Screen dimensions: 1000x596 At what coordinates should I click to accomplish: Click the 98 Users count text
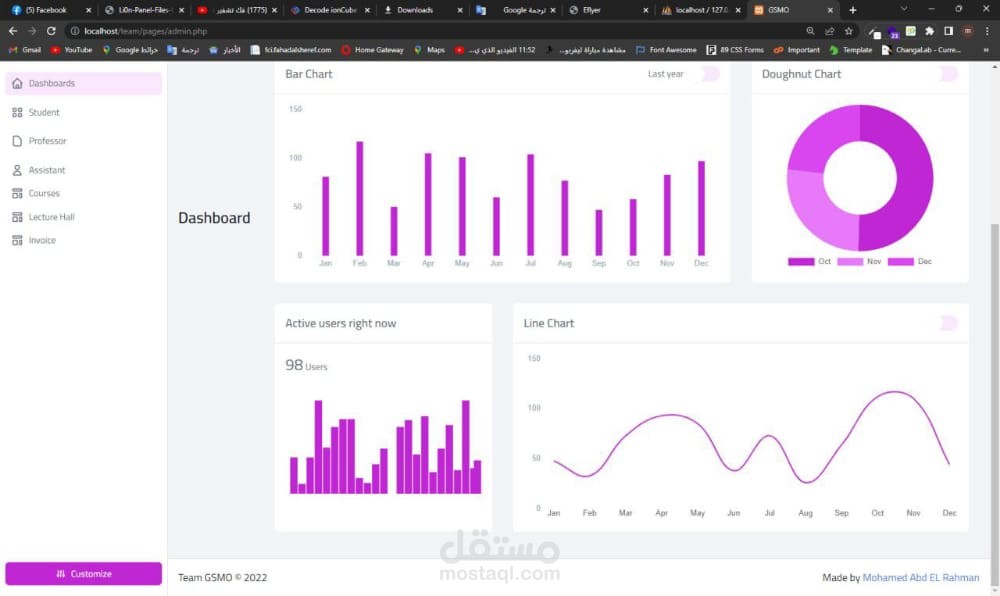pyautogui.click(x=306, y=365)
